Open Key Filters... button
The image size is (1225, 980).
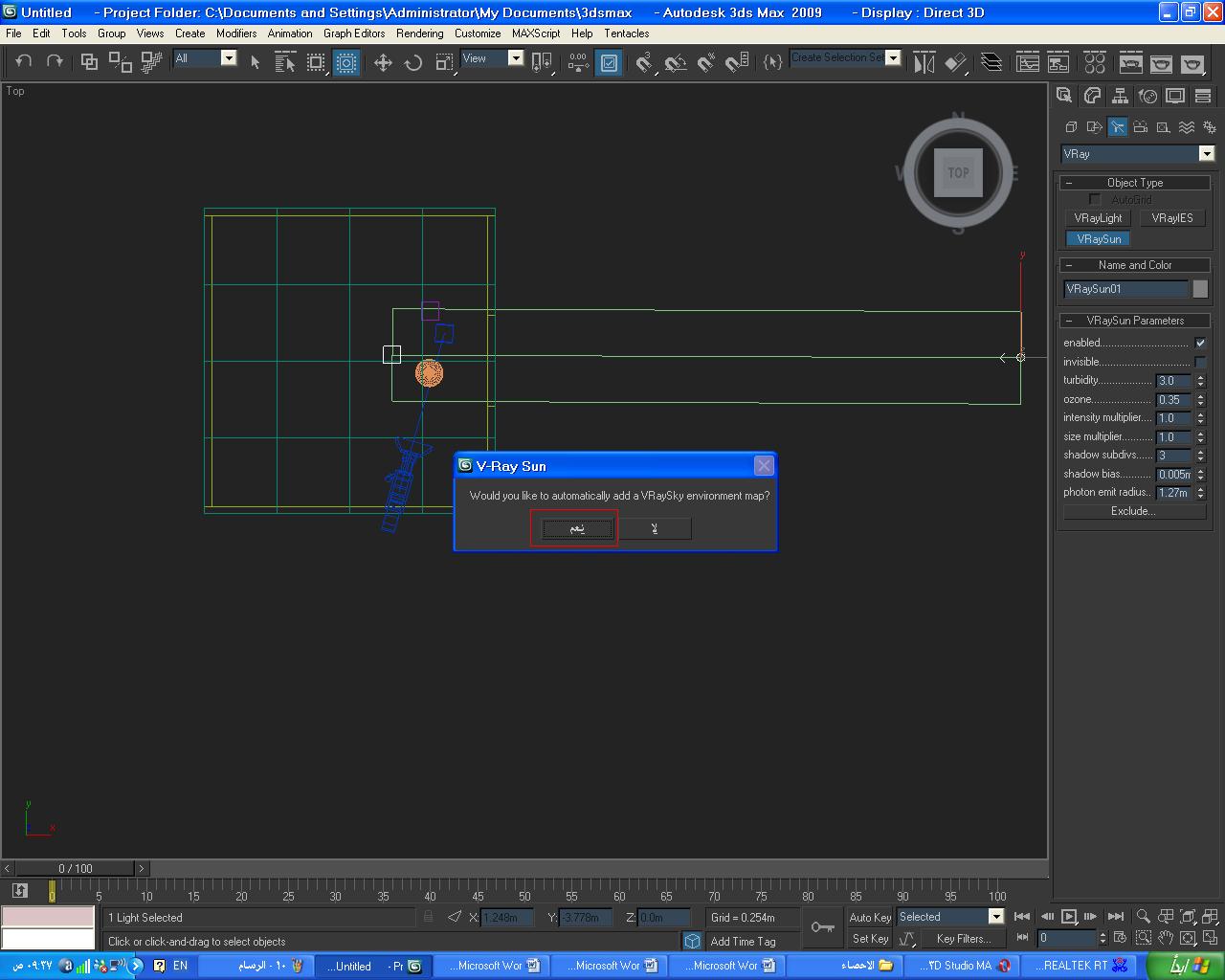964,939
